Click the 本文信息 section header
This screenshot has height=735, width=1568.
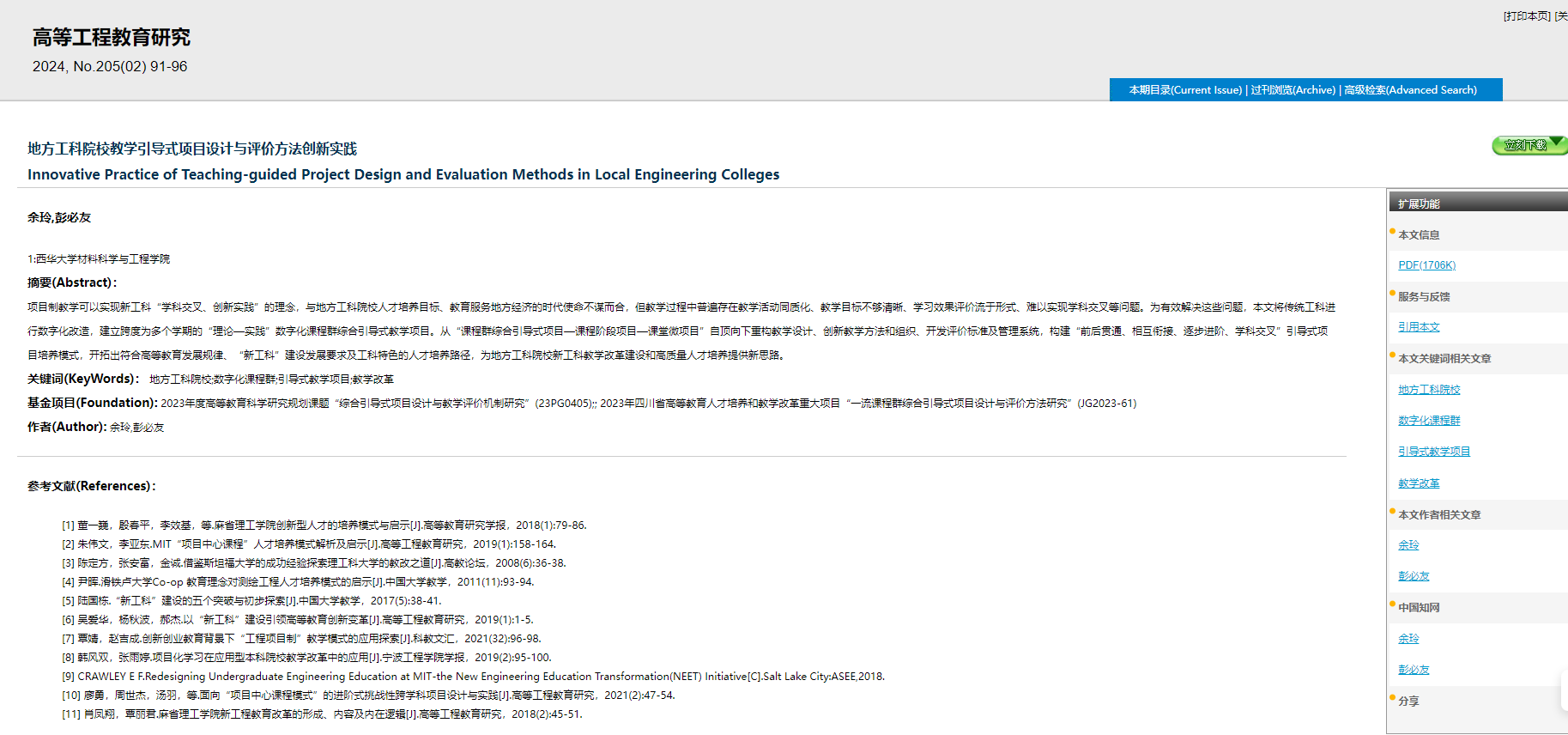pos(1419,235)
